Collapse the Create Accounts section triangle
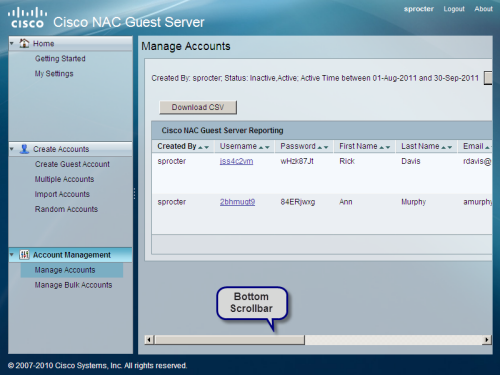Image resolution: width=500 pixels, height=375 pixels. pyautogui.click(x=12, y=149)
